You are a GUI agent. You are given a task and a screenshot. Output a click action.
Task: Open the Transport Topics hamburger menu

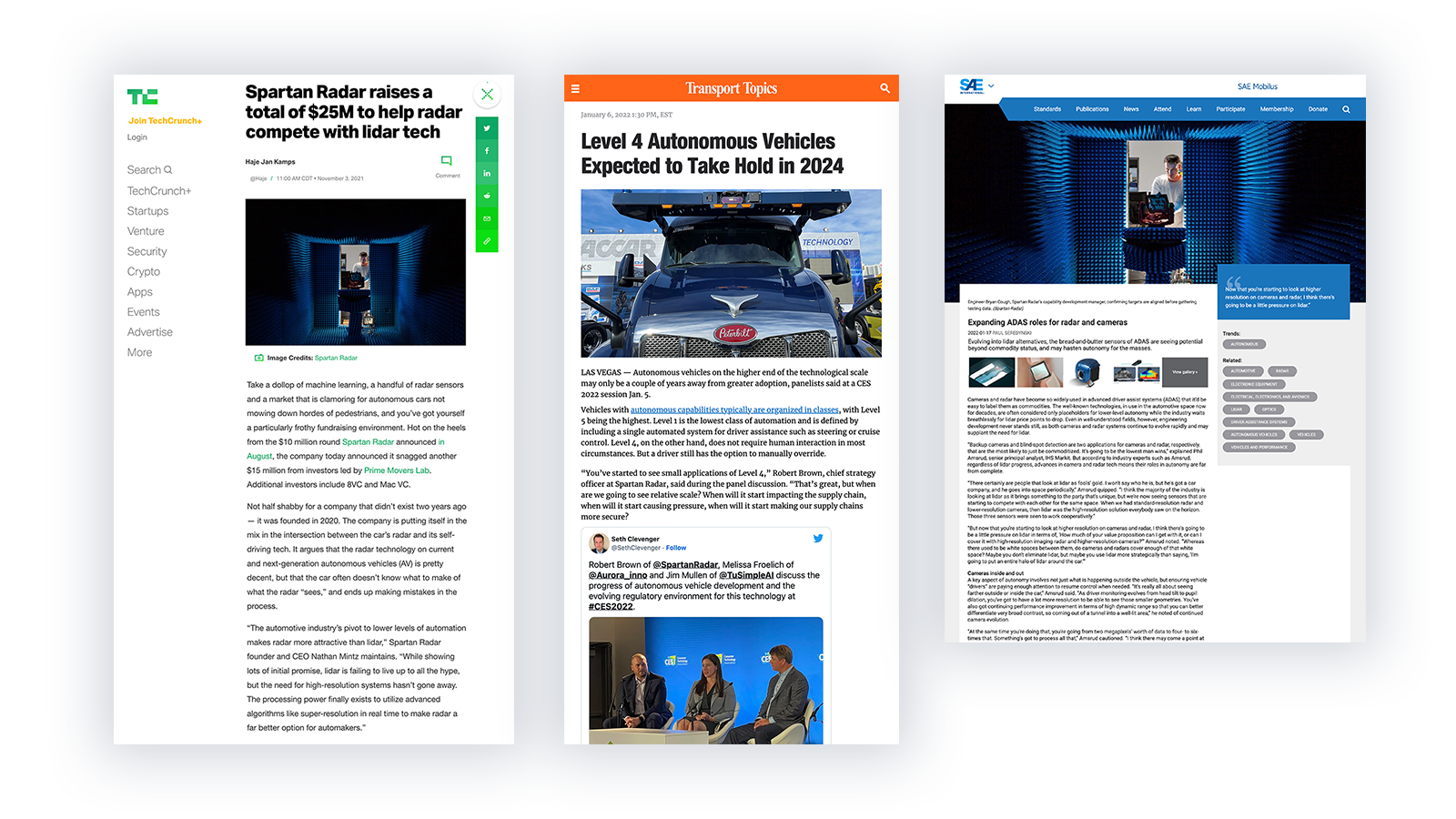click(575, 89)
